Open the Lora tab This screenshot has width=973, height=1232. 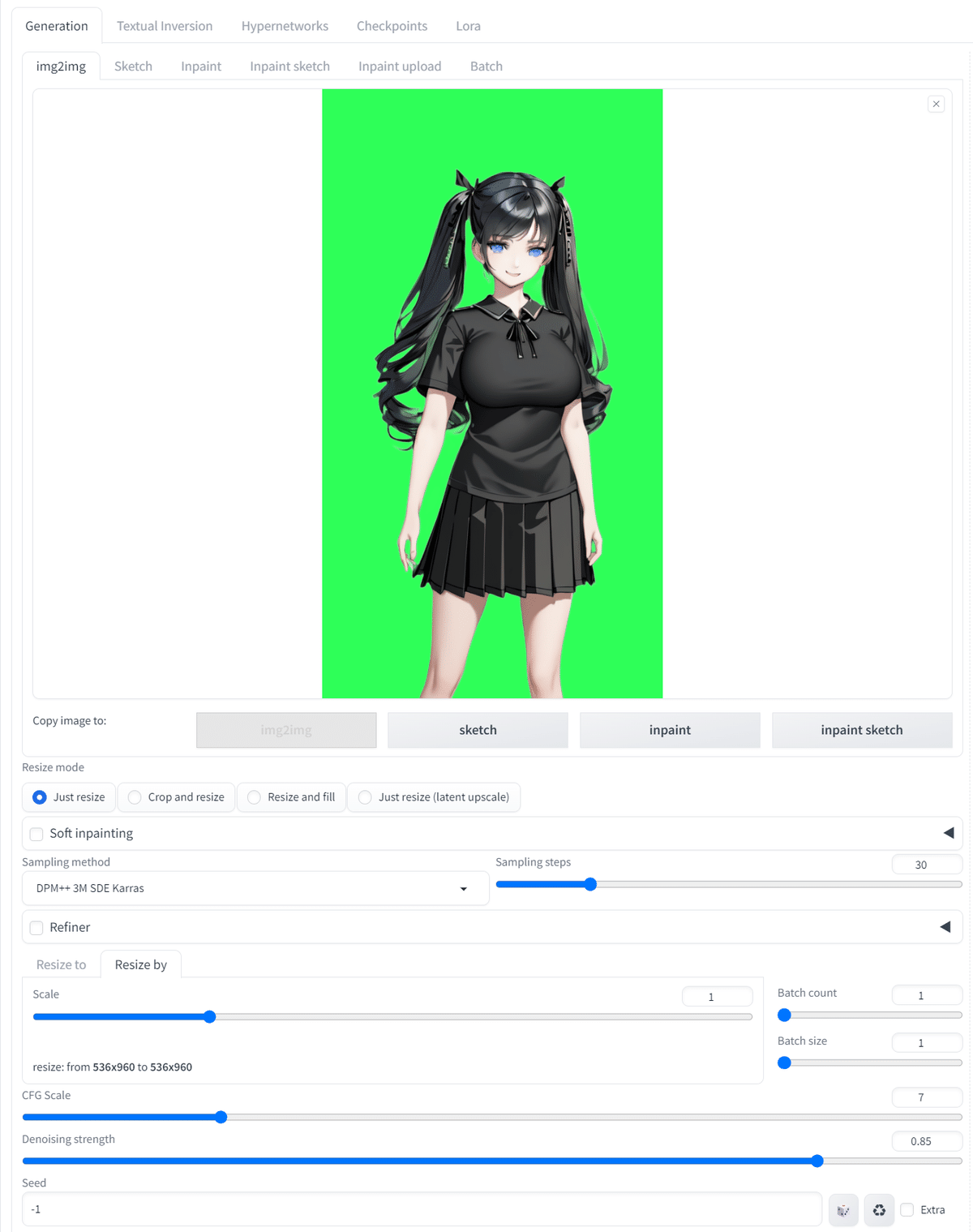click(x=468, y=25)
